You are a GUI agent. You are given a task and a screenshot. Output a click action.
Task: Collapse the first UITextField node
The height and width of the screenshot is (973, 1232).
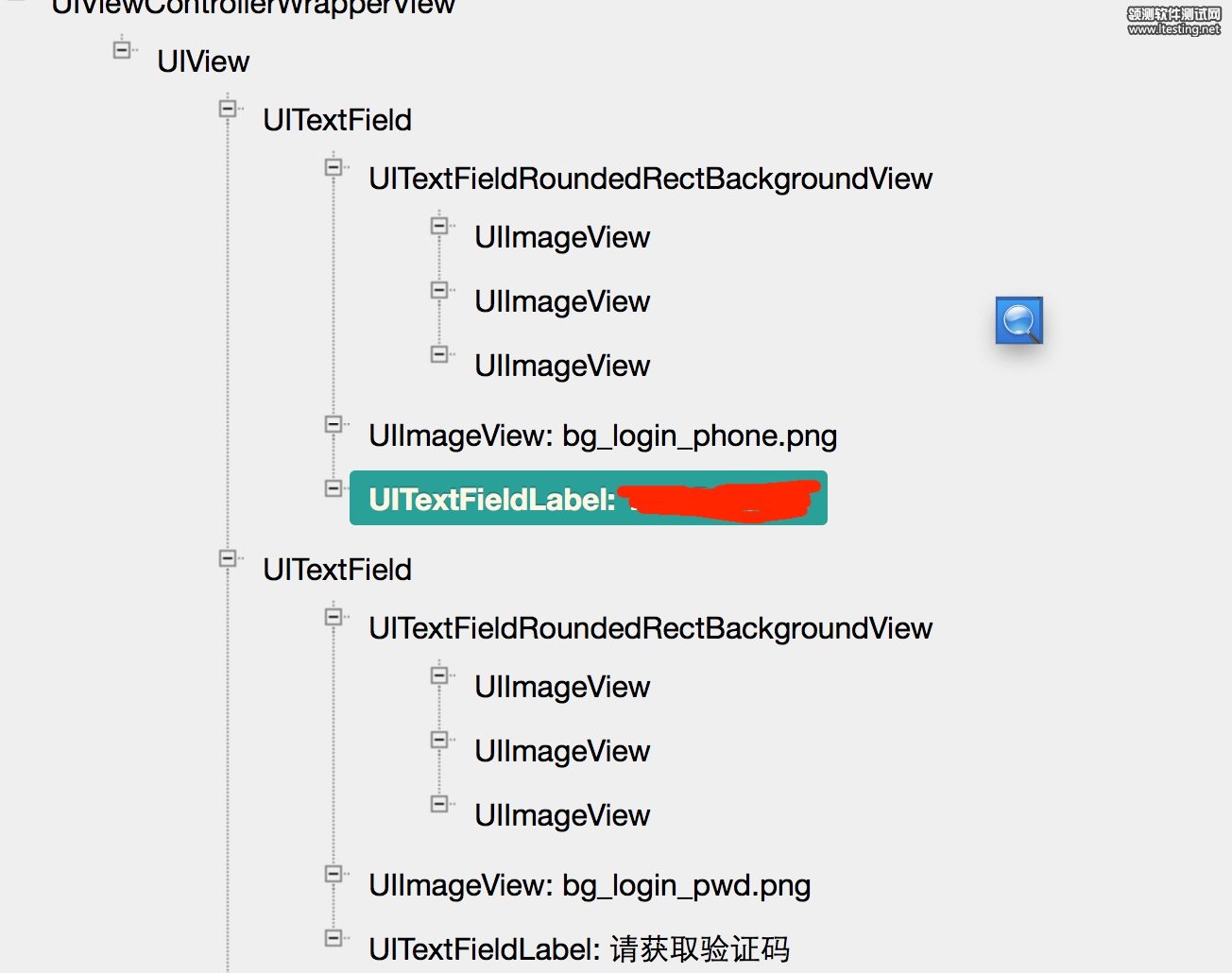[x=228, y=109]
